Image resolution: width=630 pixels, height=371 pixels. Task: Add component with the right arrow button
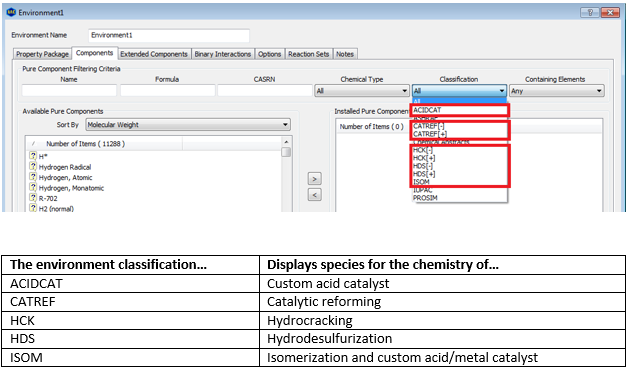pyautogui.click(x=315, y=178)
